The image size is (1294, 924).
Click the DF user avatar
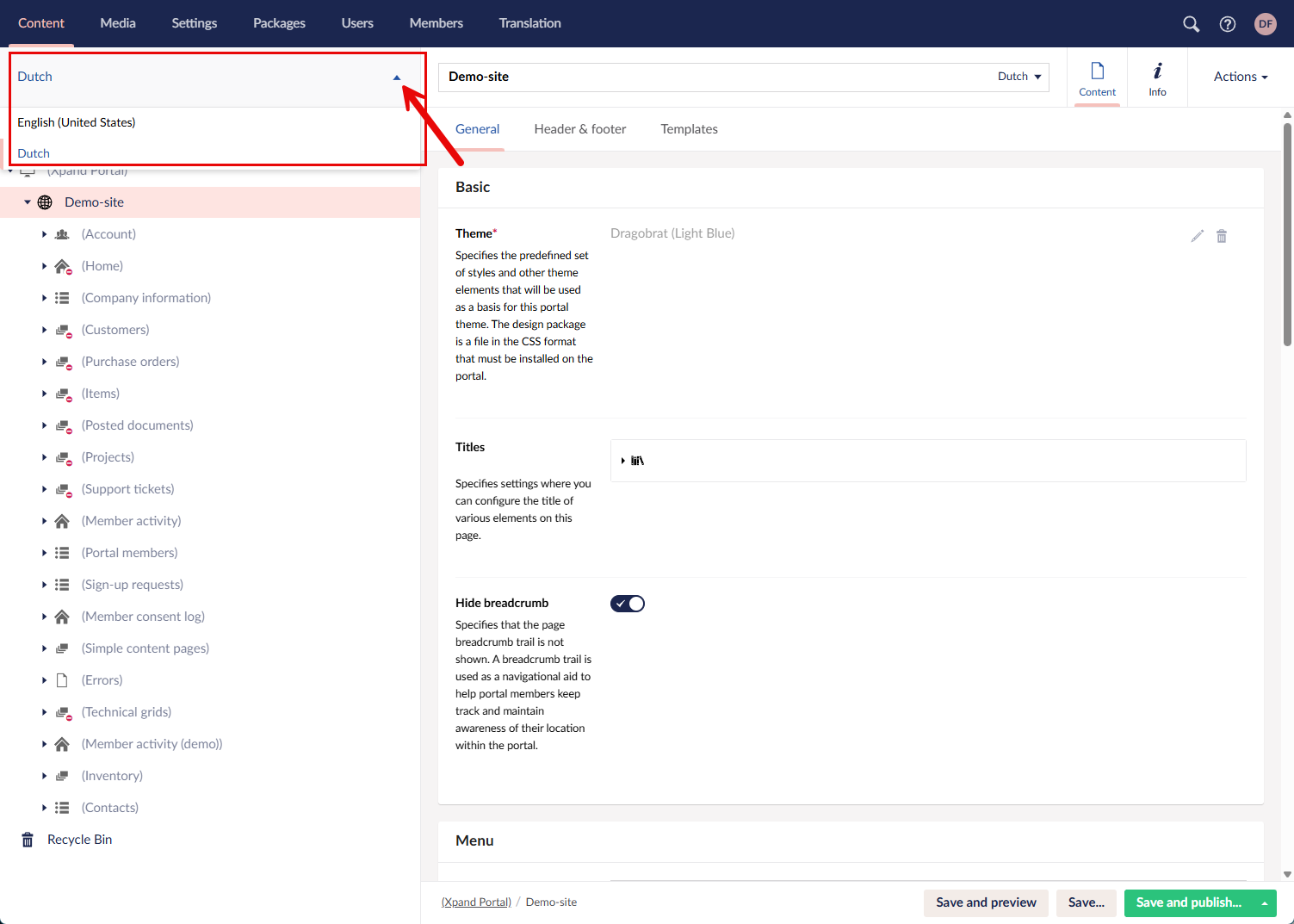coord(1265,24)
